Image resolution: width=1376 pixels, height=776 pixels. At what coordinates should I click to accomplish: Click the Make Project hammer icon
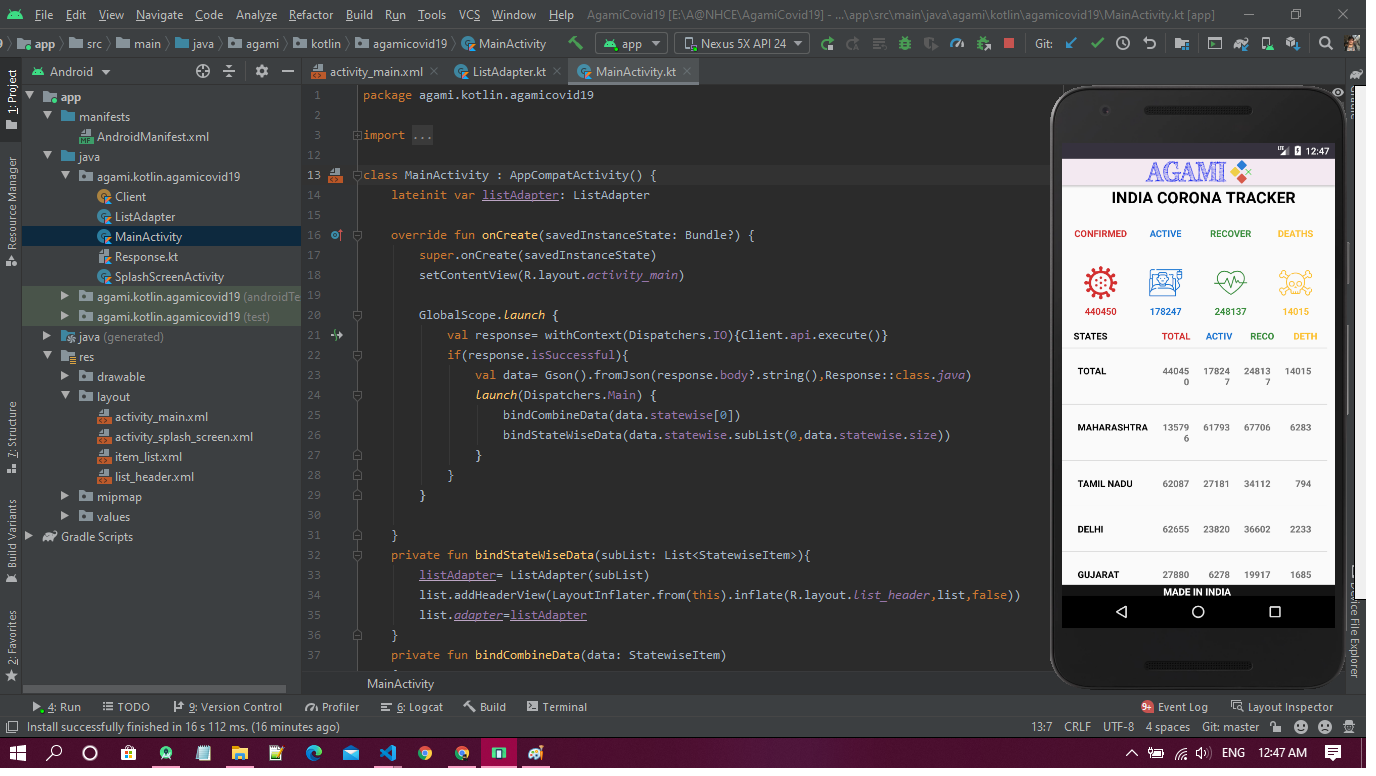(575, 44)
